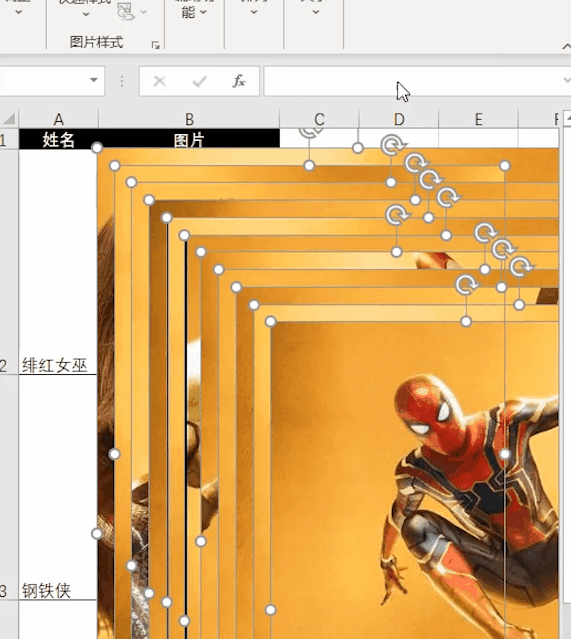Viewport: 571px width, 639px height.
Task: Select row 1 header
Action: (x=8, y=140)
